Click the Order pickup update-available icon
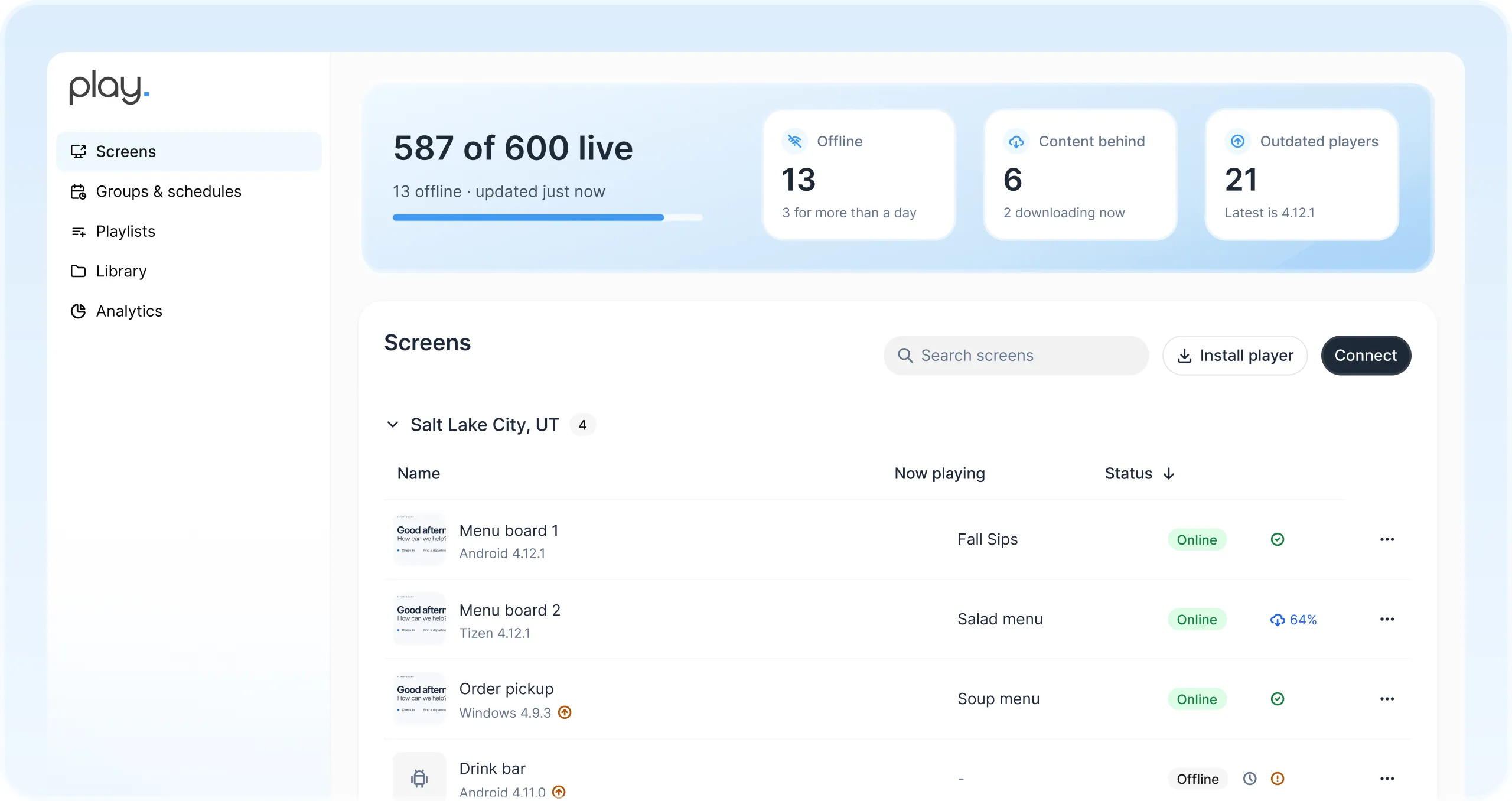This screenshot has height=801, width=1512. (x=565, y=712)
